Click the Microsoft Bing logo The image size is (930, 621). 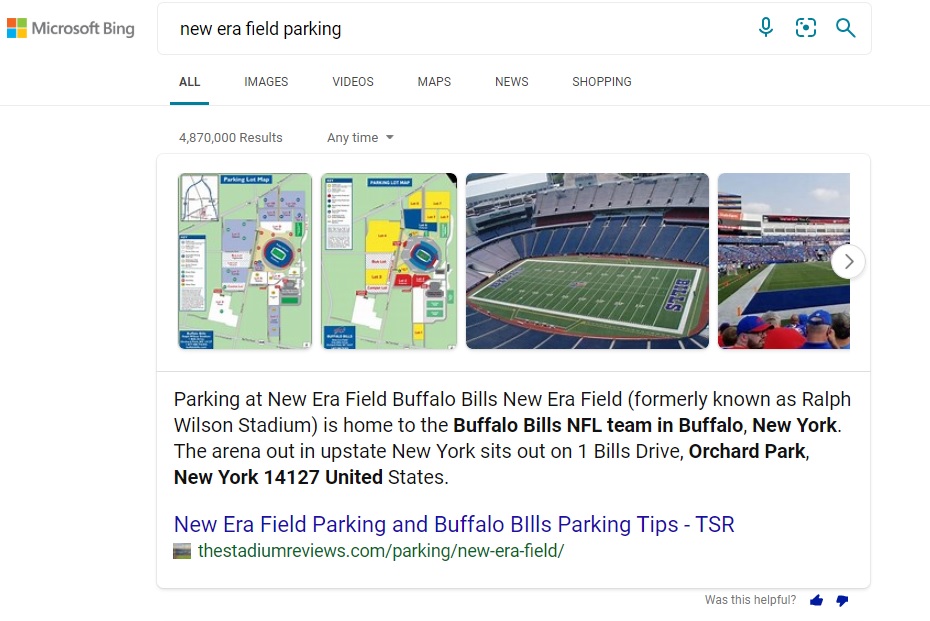pos(71,28)
